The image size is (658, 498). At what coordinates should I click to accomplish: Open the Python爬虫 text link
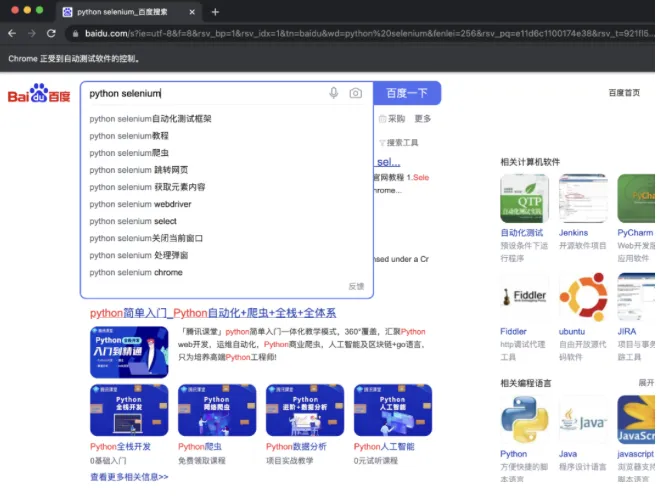click(x=200, y=447)
